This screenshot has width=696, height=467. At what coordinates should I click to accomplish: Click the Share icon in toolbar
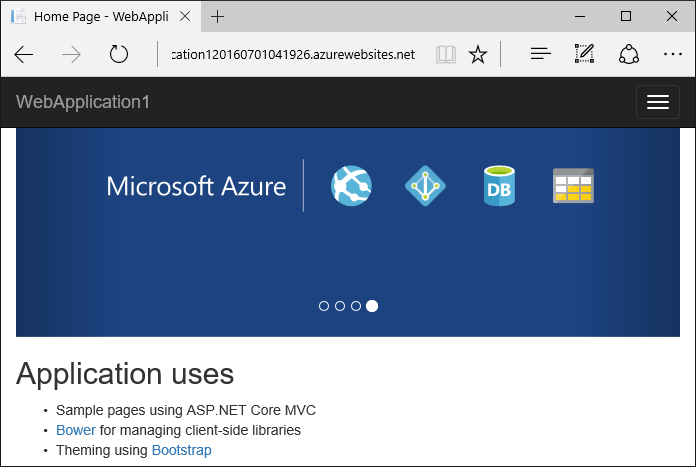[628, 54]
